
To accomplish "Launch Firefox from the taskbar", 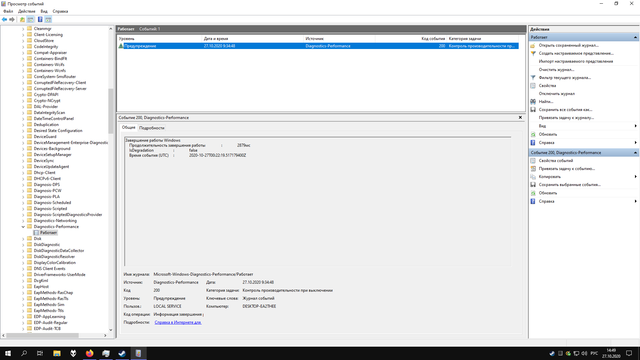I will tap(89, 353).
